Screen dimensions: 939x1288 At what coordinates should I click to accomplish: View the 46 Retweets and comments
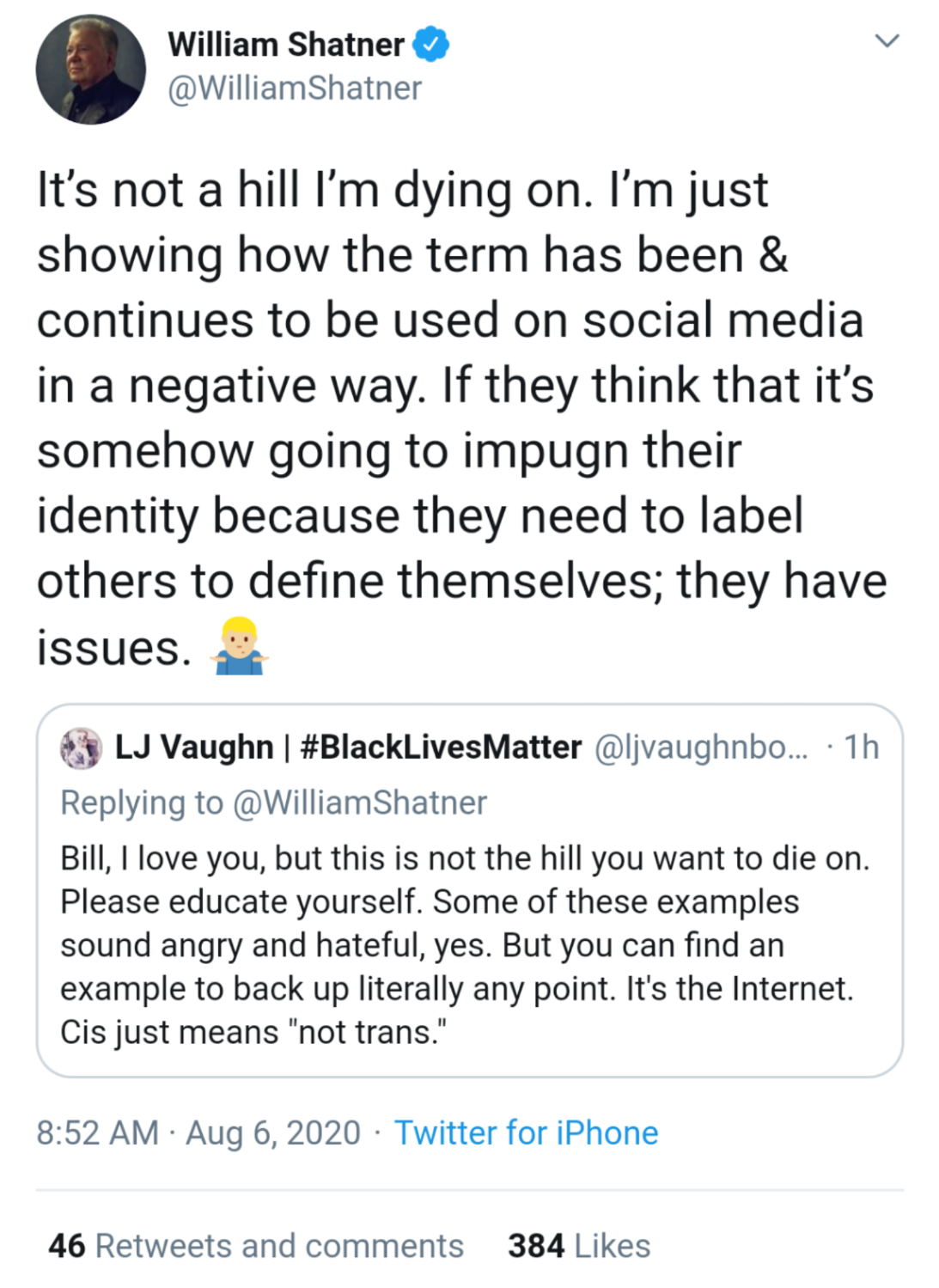pos(256,1246)
